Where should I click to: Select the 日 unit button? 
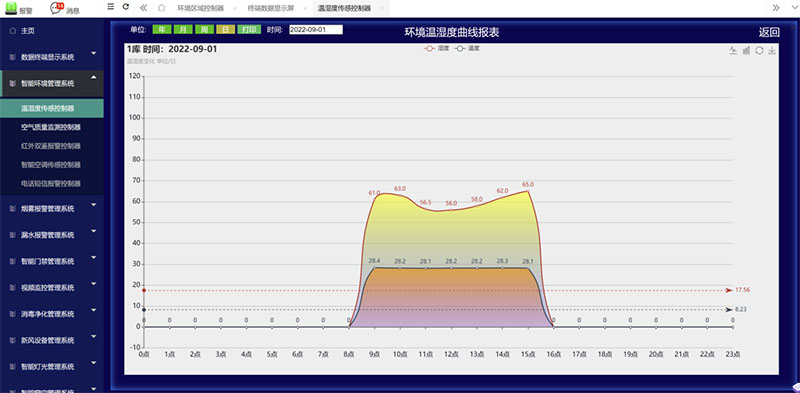225,30
